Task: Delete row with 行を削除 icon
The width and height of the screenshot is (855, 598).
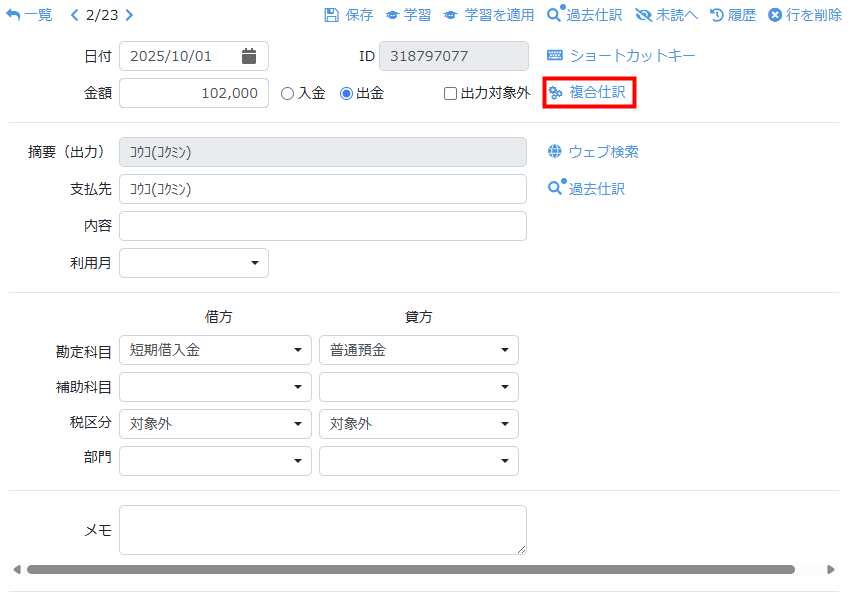Action: pyautogui.click(x=774, y=15)
